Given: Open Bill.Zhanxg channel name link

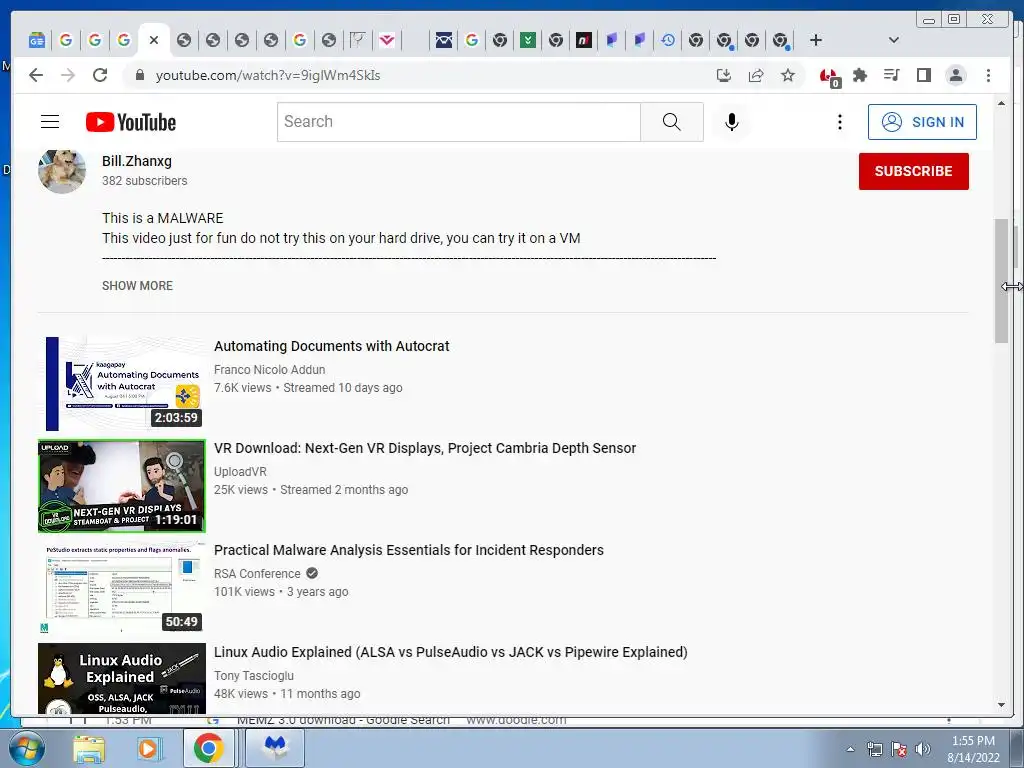Looking at the screenshot, I should 136,161.
